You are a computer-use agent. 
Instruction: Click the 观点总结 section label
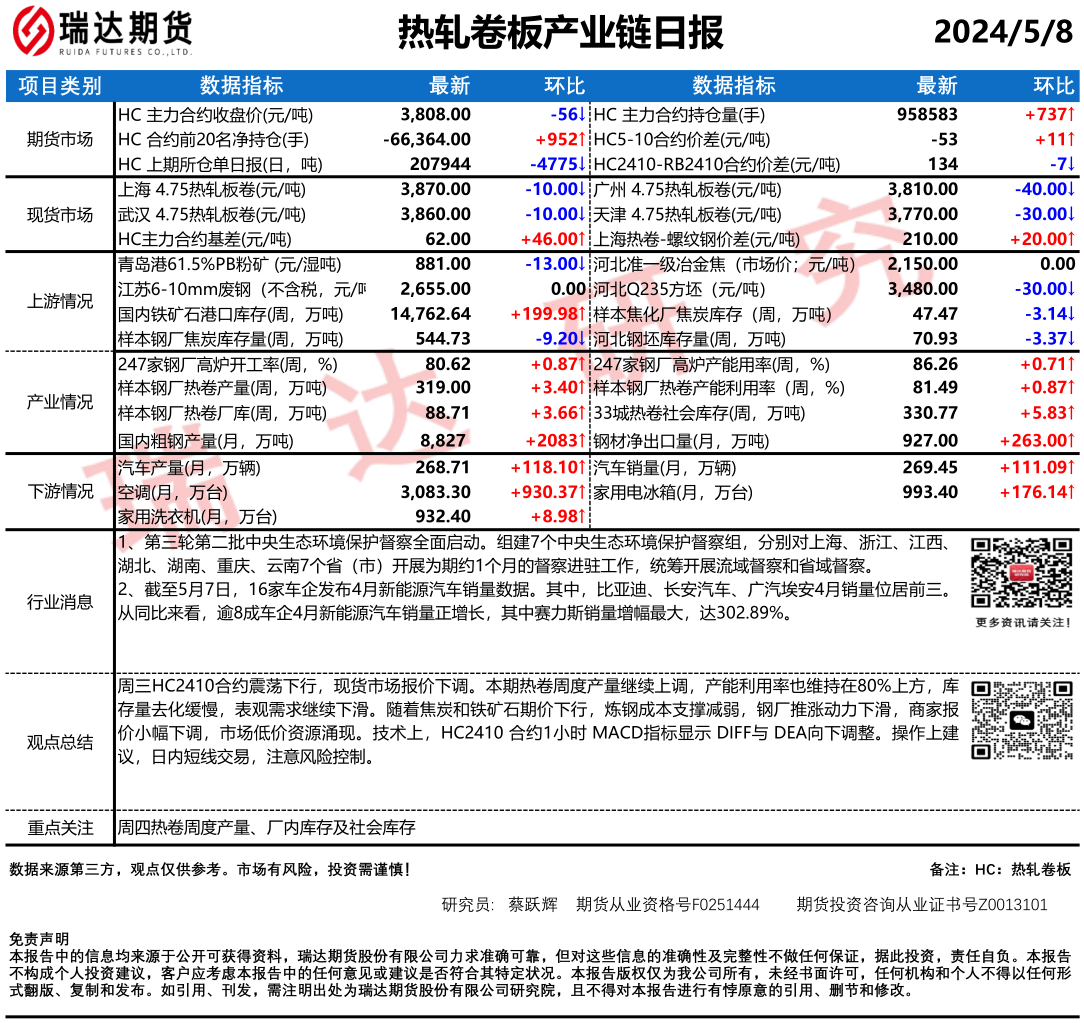click(60, 742)
